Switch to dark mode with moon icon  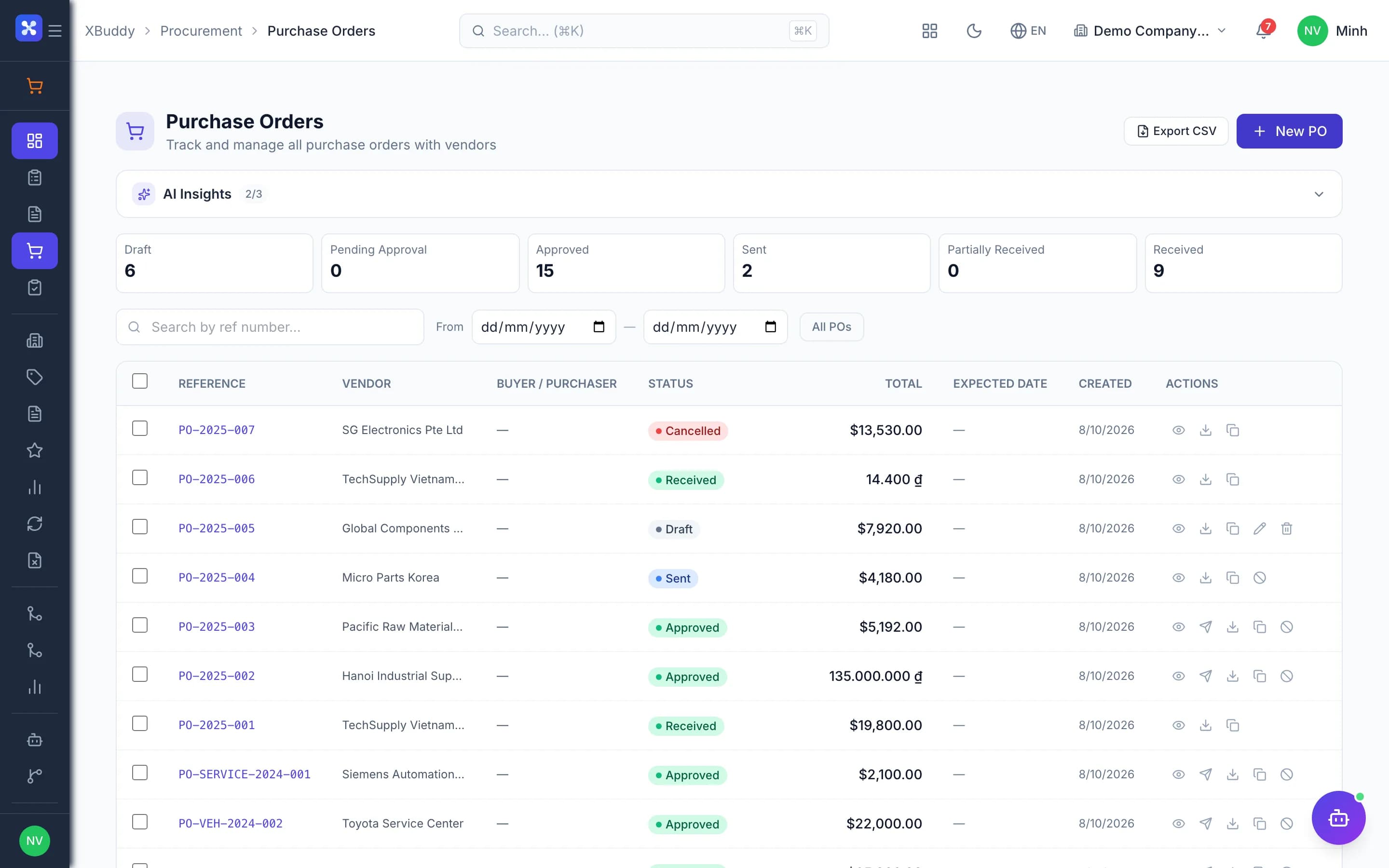(x=974, y=31)
